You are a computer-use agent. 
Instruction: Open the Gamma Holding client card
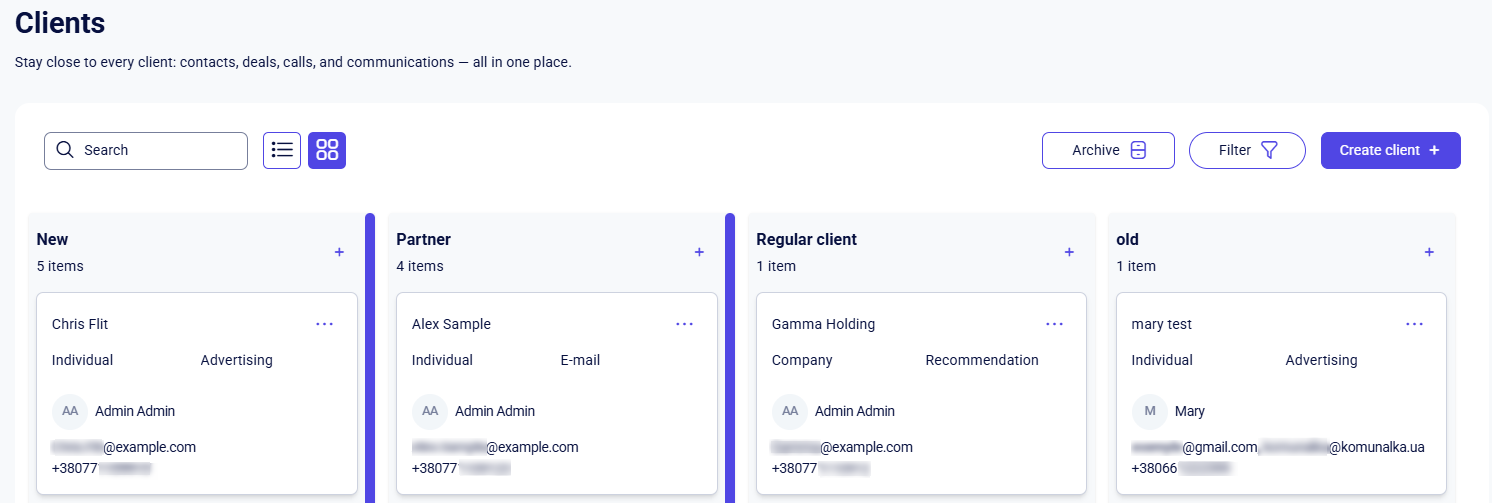pos(823,324)
